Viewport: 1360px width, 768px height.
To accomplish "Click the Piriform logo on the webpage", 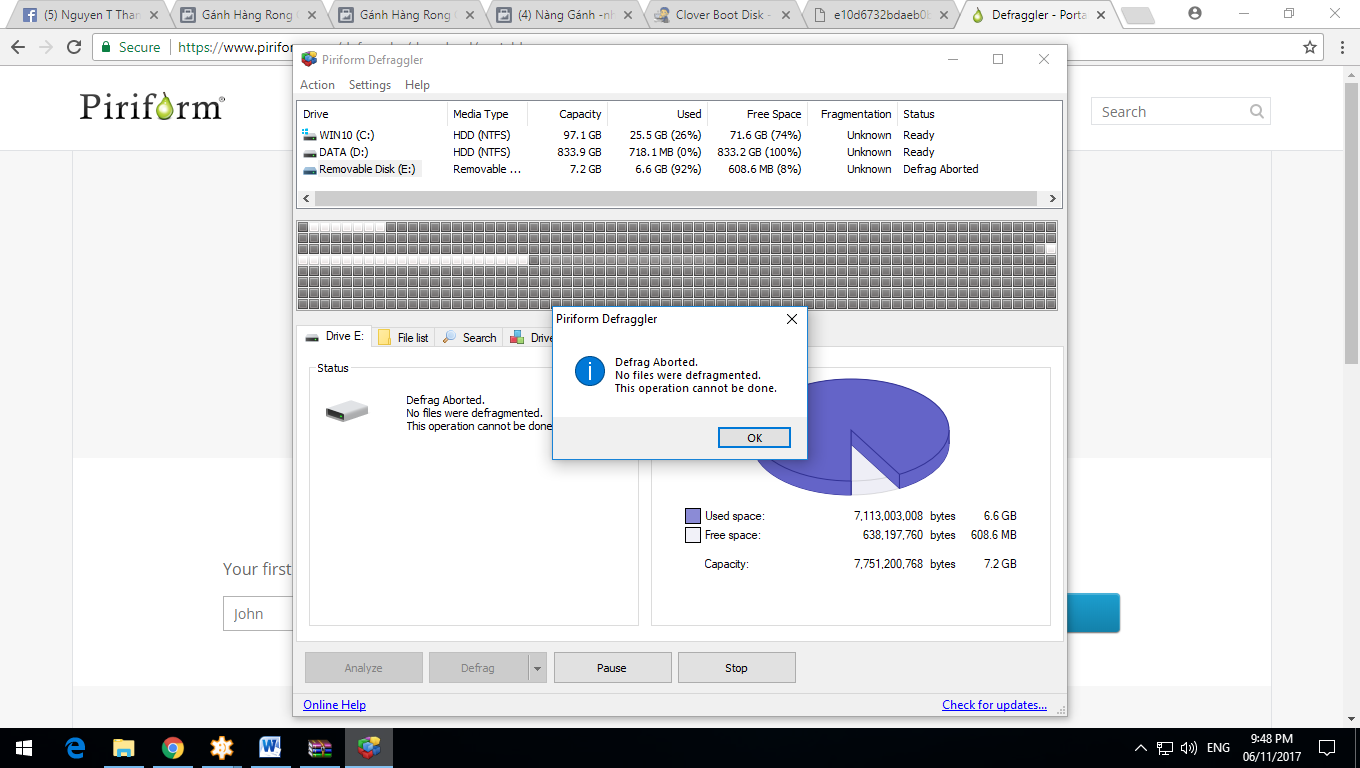I will coord(152,107).
